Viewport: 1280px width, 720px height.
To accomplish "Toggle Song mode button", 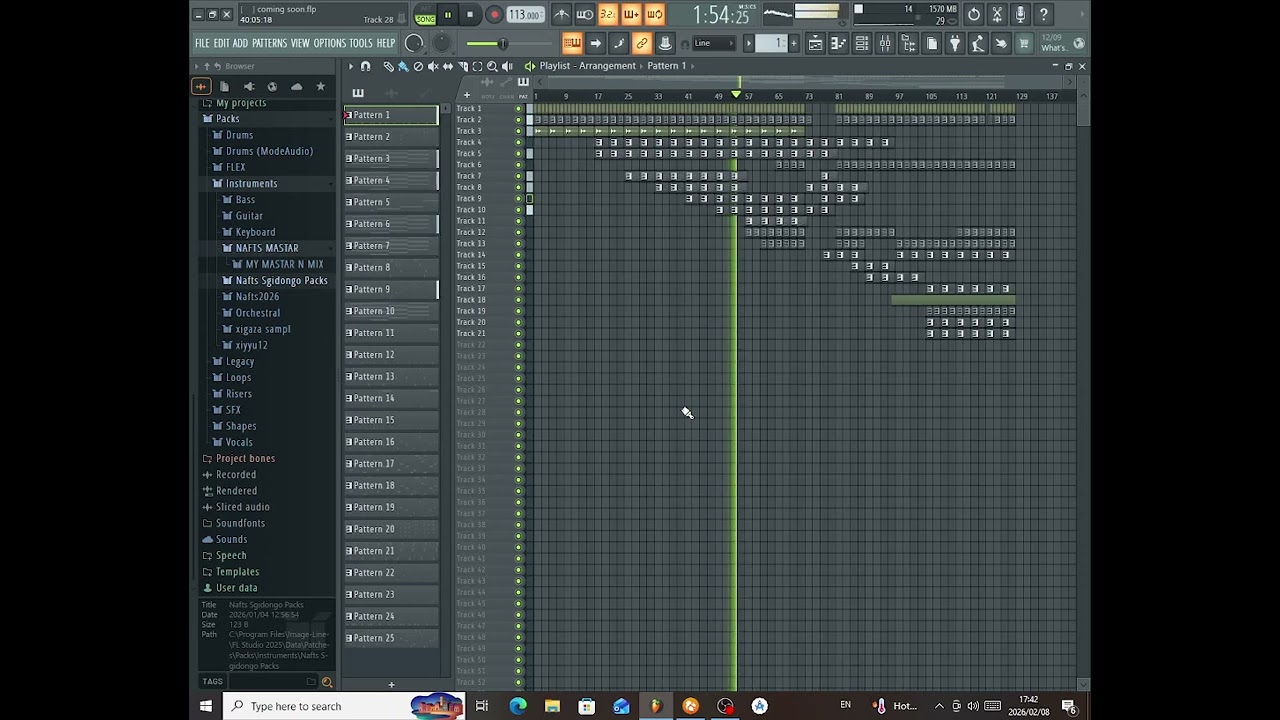I will 425,18.
